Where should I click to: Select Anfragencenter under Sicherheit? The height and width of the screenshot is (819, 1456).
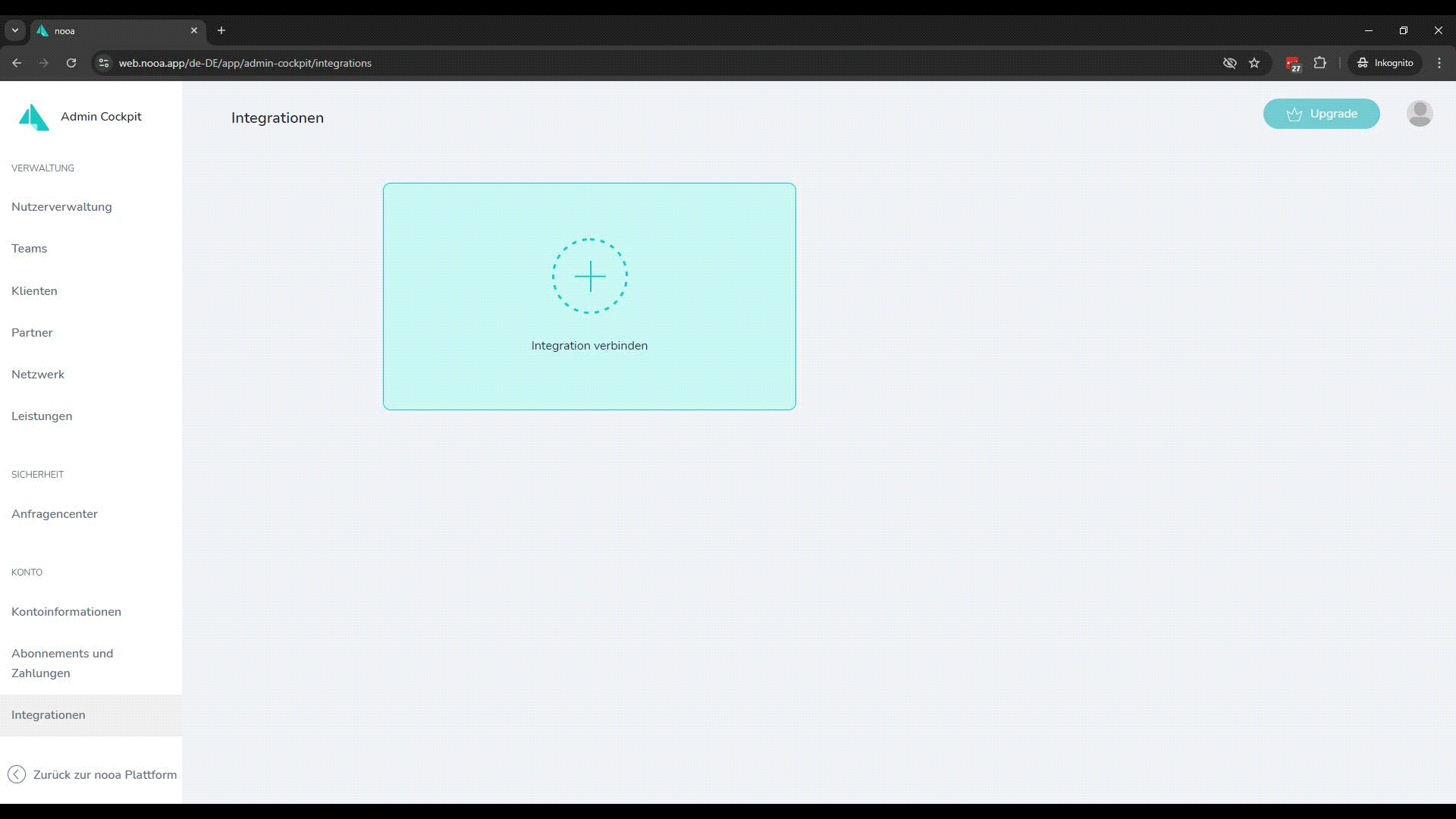click(x=54, y=513)
